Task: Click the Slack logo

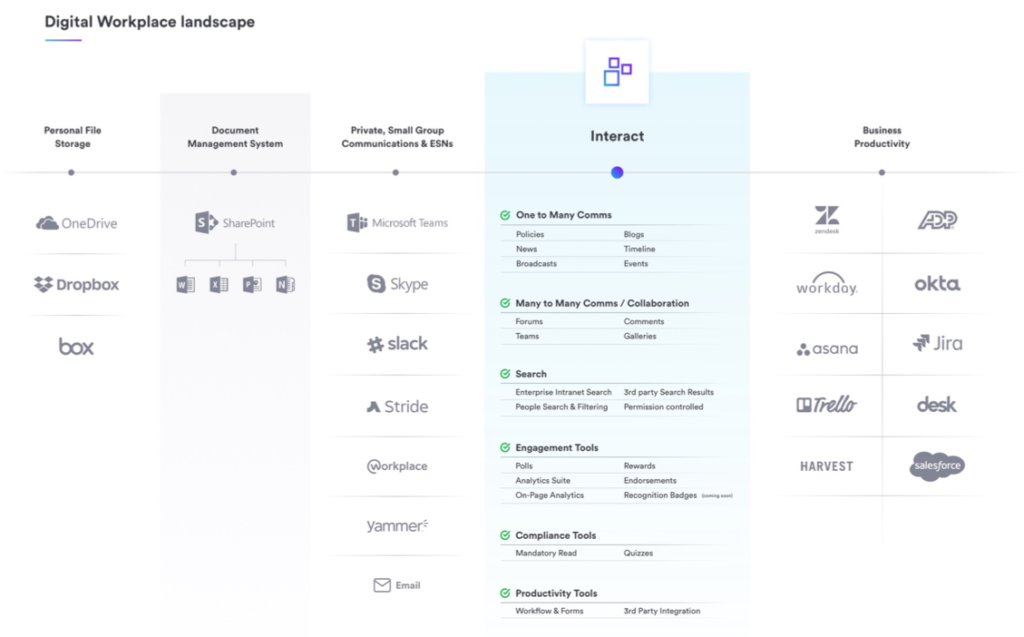Action: 396,343
